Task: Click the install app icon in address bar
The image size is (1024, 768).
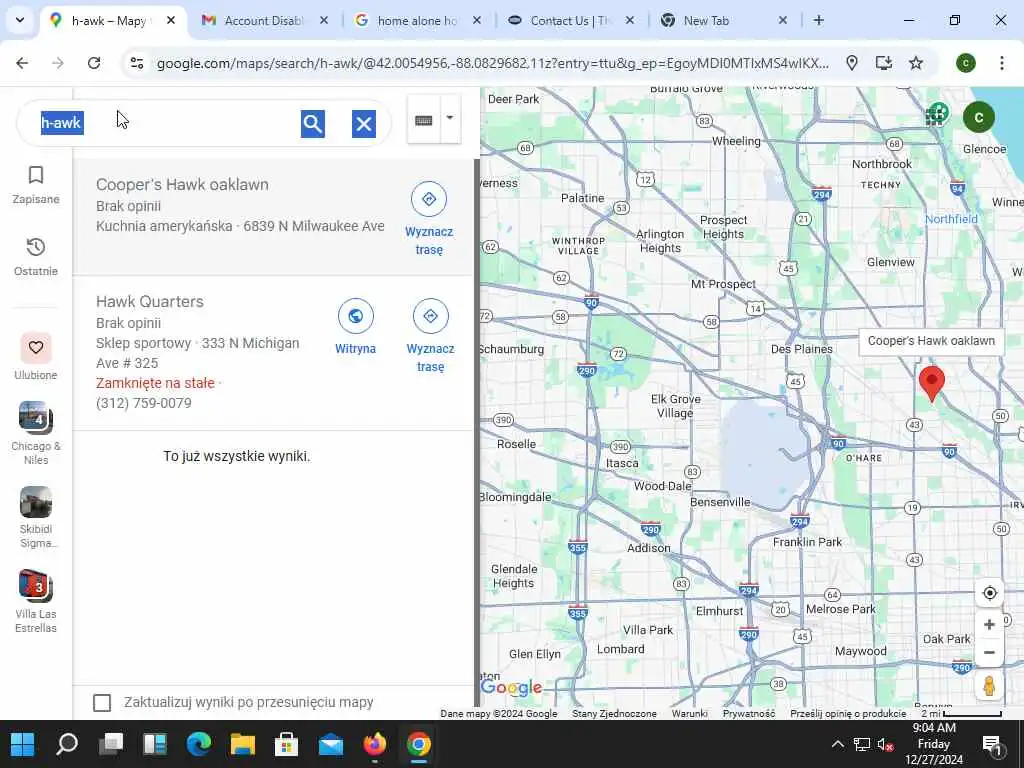Action: (884, 63)
